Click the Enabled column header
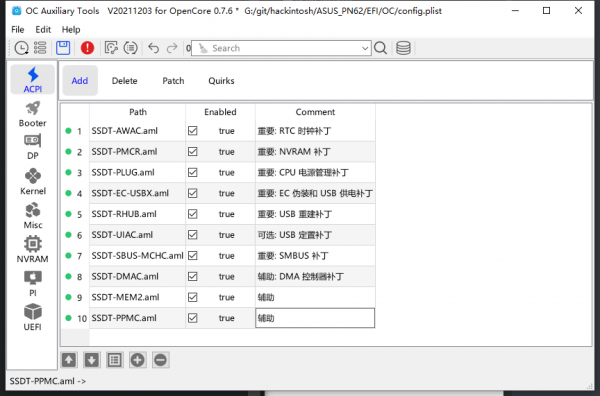 (x=220, y=112)
